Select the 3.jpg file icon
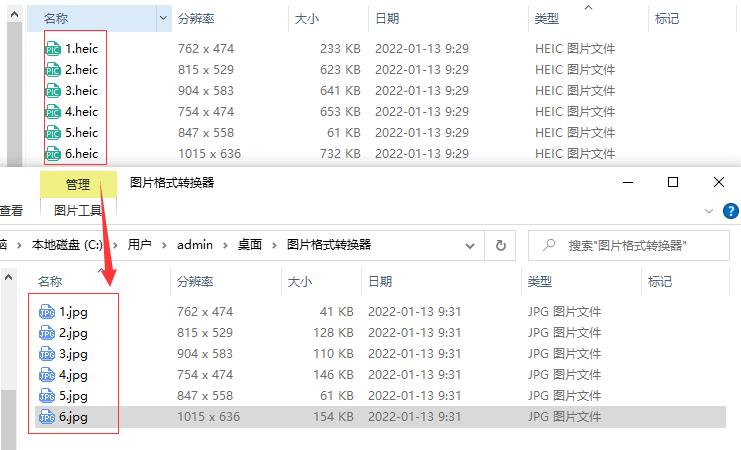Screen dimensions: 741x450 (47, 354)
